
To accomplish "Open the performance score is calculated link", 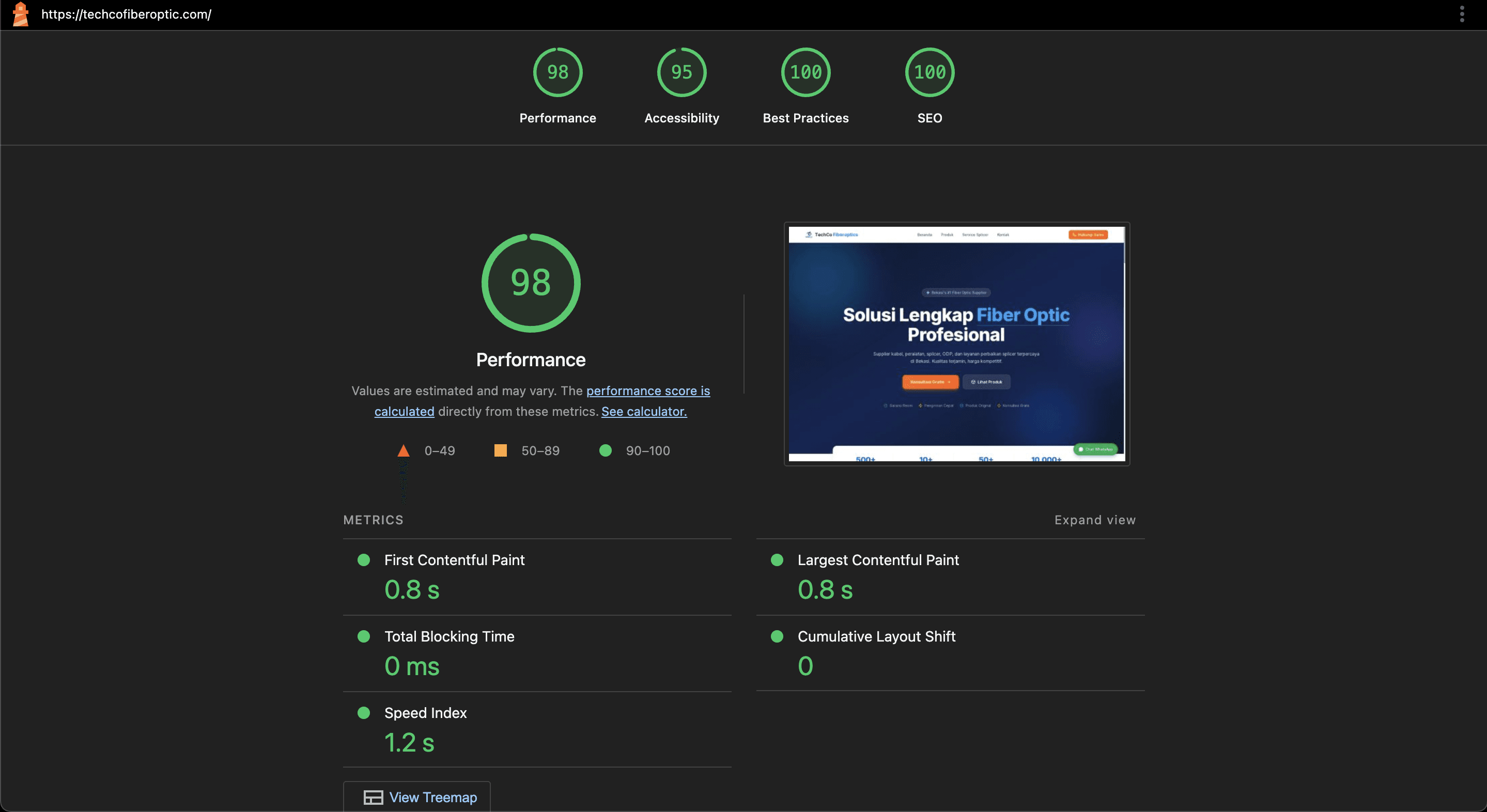I will pyautogui.click(x=648, y=391).
